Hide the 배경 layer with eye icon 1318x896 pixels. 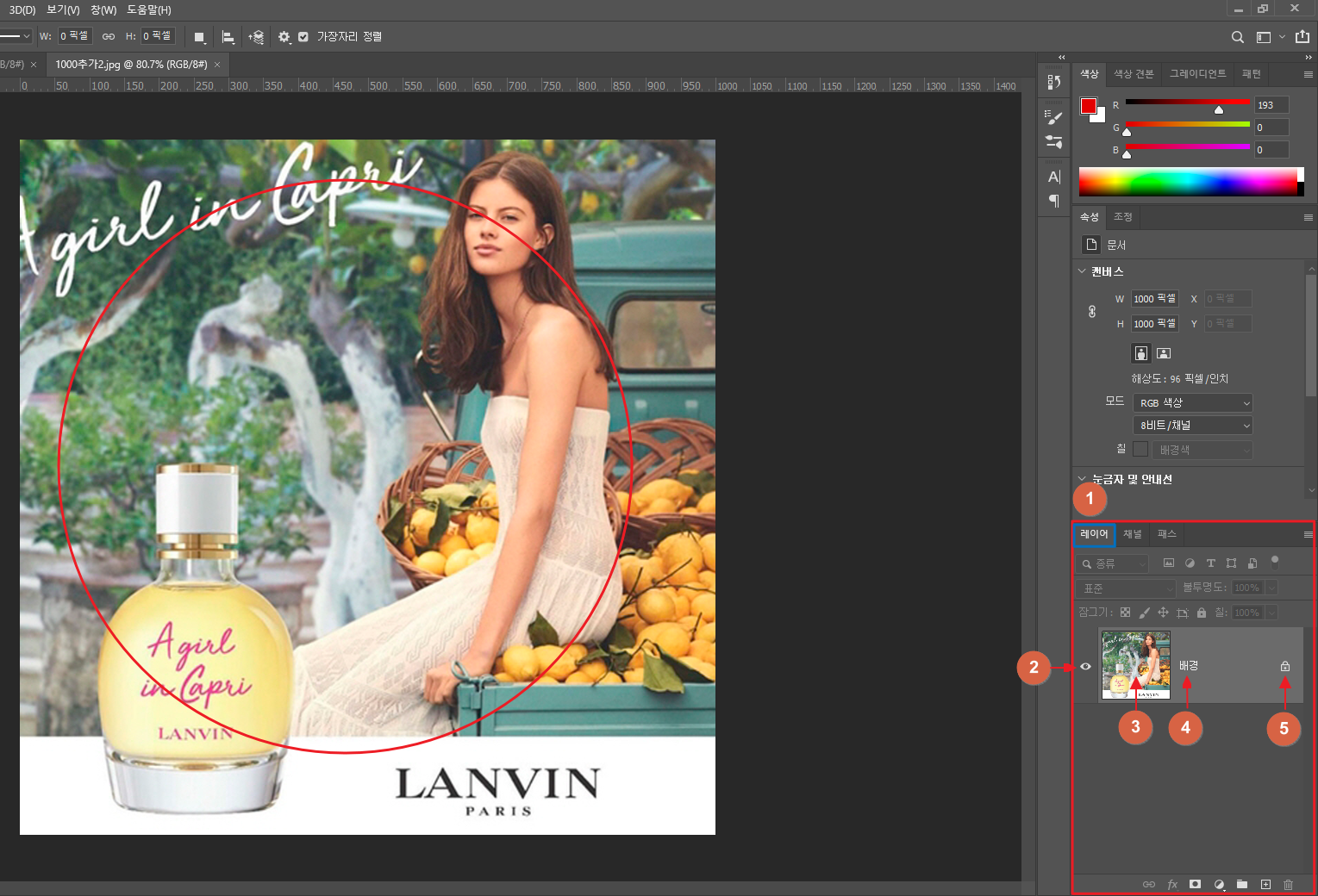coord(1085,666)
